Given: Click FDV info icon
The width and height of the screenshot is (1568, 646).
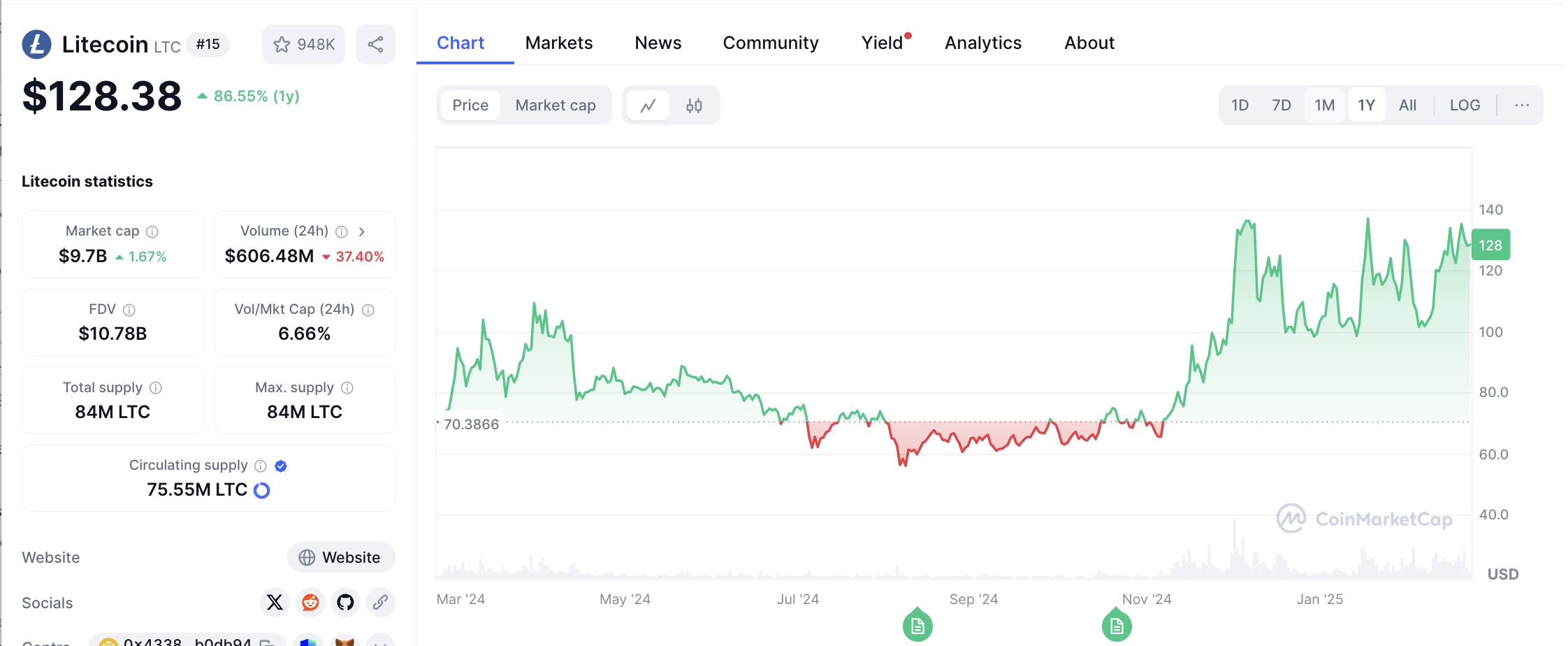Looking at the screenshot, I should [129, 310].
